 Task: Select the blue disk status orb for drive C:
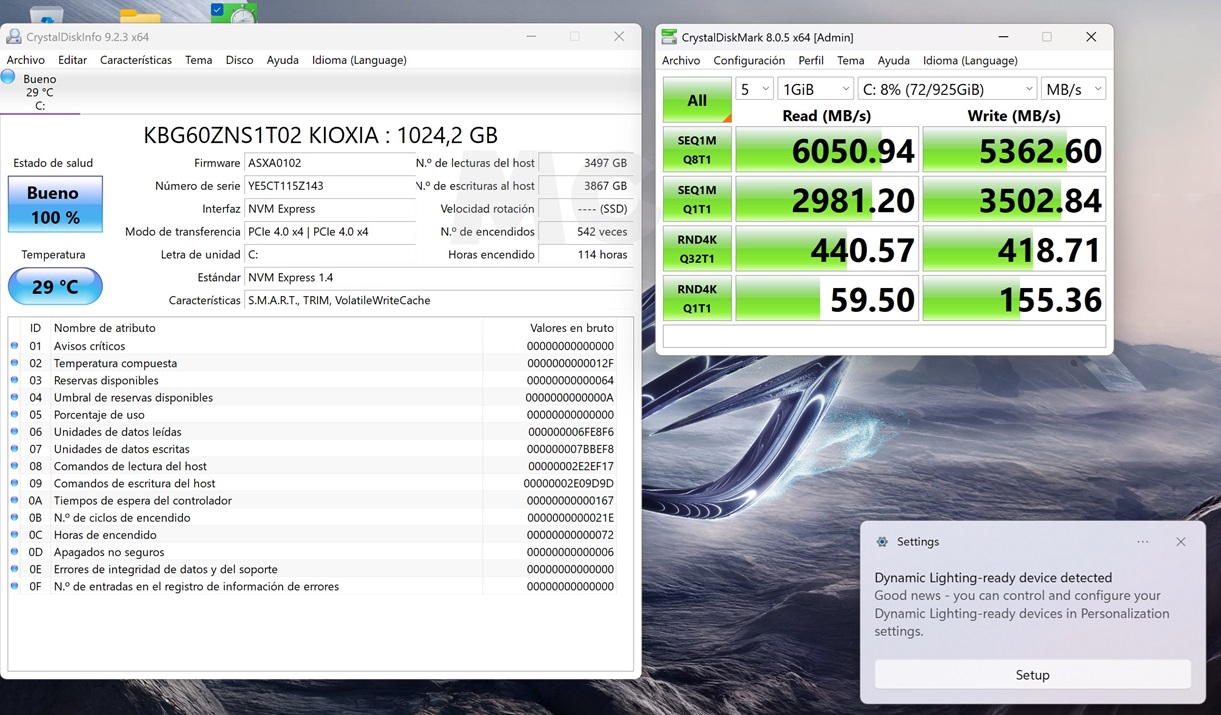point(9,77)
